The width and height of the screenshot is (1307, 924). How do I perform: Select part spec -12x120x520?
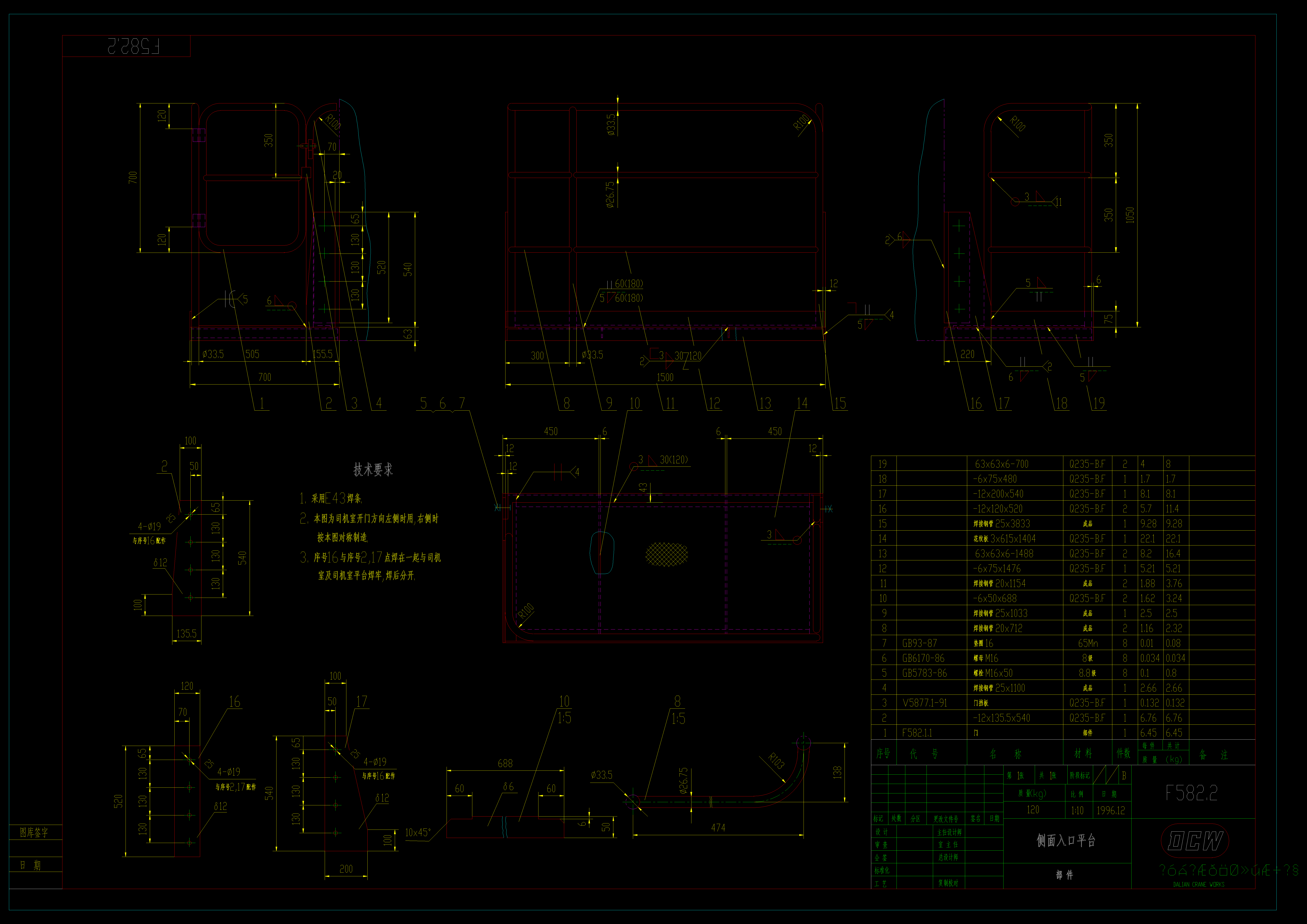tap(998, 509)
